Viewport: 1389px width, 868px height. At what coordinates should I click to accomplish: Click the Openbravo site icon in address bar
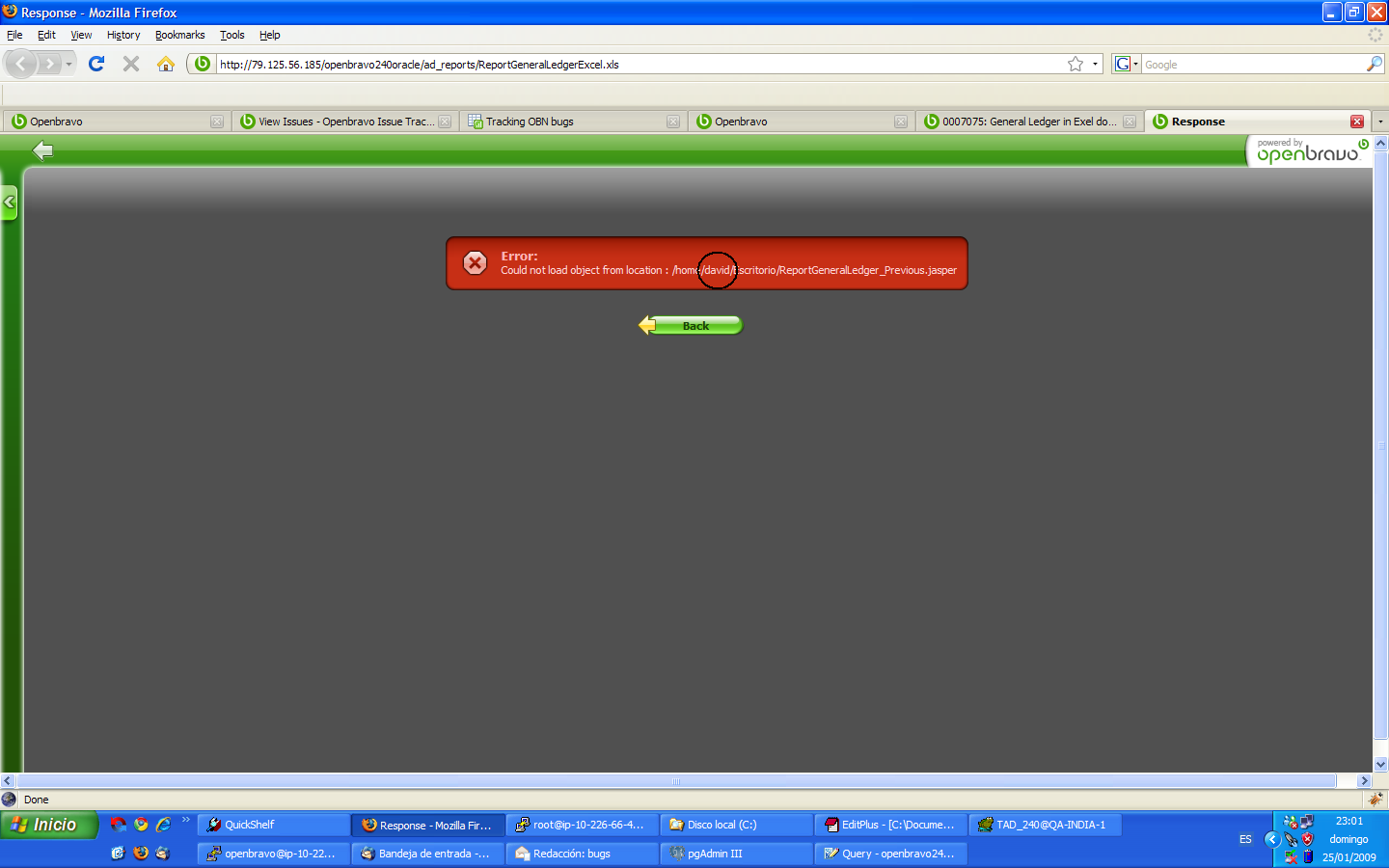(x=202, y=64)
